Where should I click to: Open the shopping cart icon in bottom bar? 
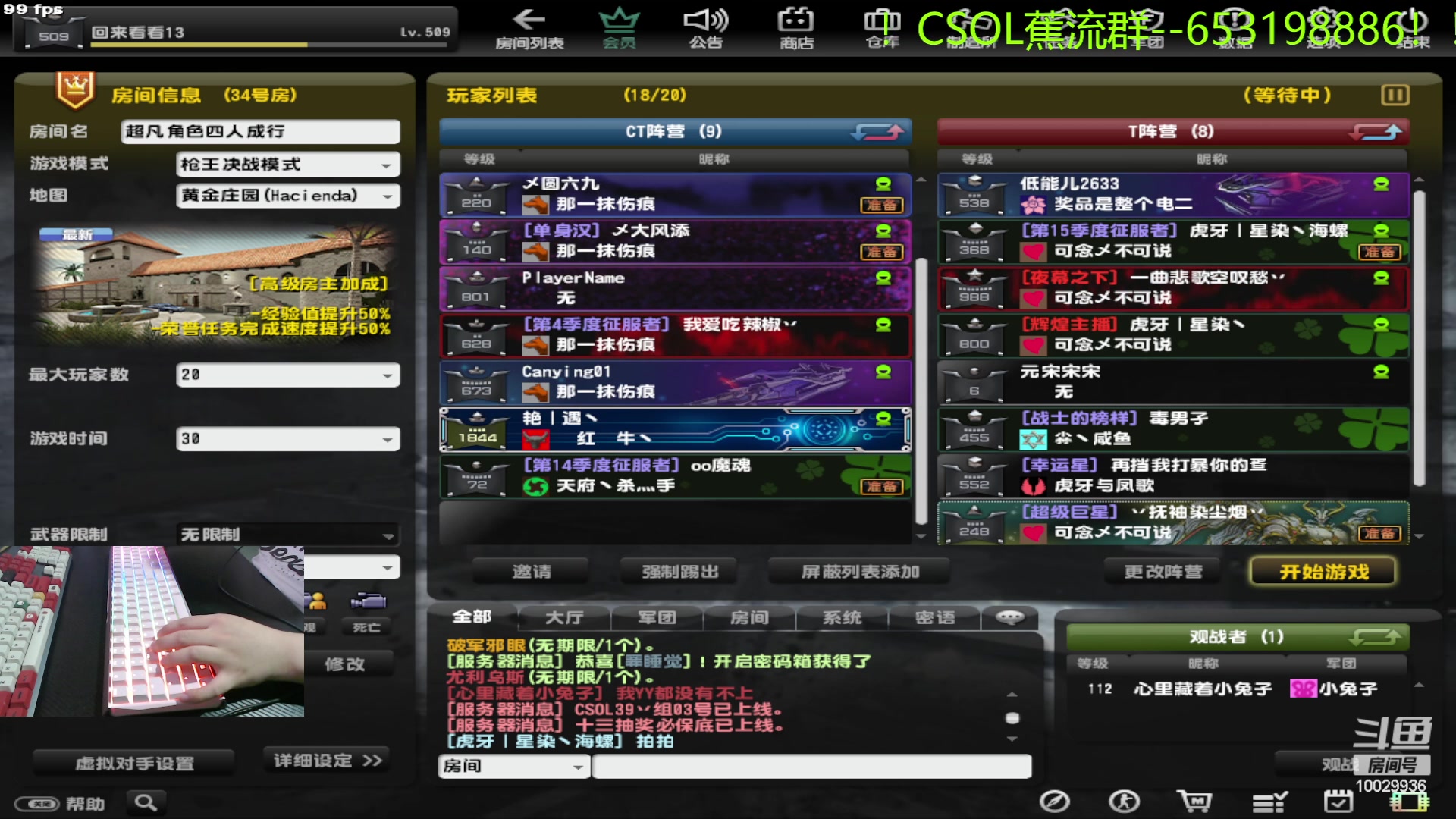pos(1194,801)
